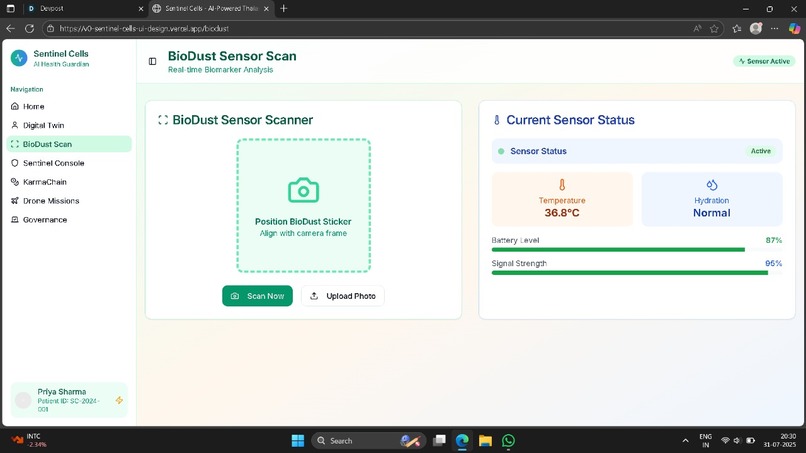This screenshot has height=453, width=806.
Task: Click the Sensor Active badge in the header
Action: 764,61
